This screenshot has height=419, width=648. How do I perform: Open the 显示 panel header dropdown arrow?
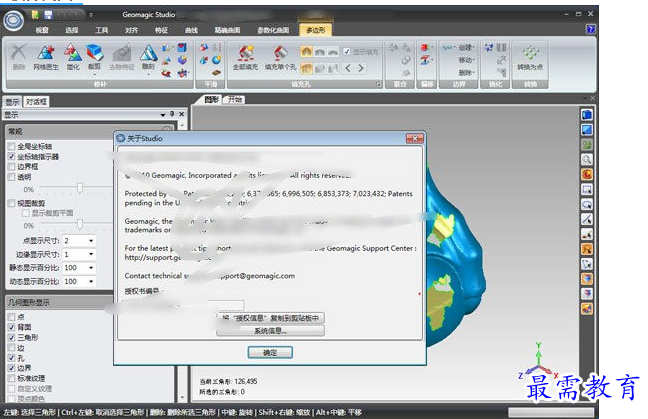(x=163, y=114)
